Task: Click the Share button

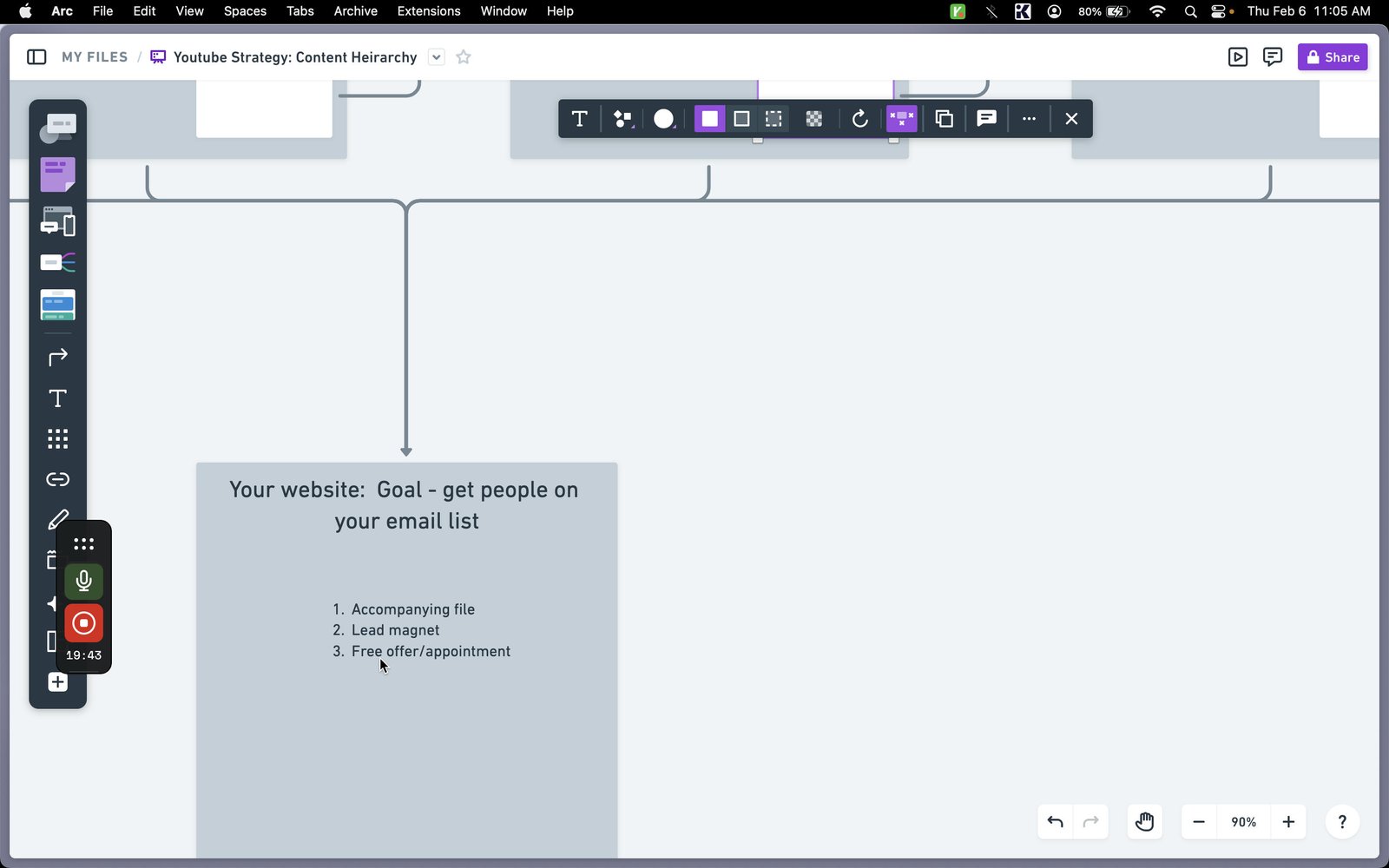Action: (x=1333, y=57)
